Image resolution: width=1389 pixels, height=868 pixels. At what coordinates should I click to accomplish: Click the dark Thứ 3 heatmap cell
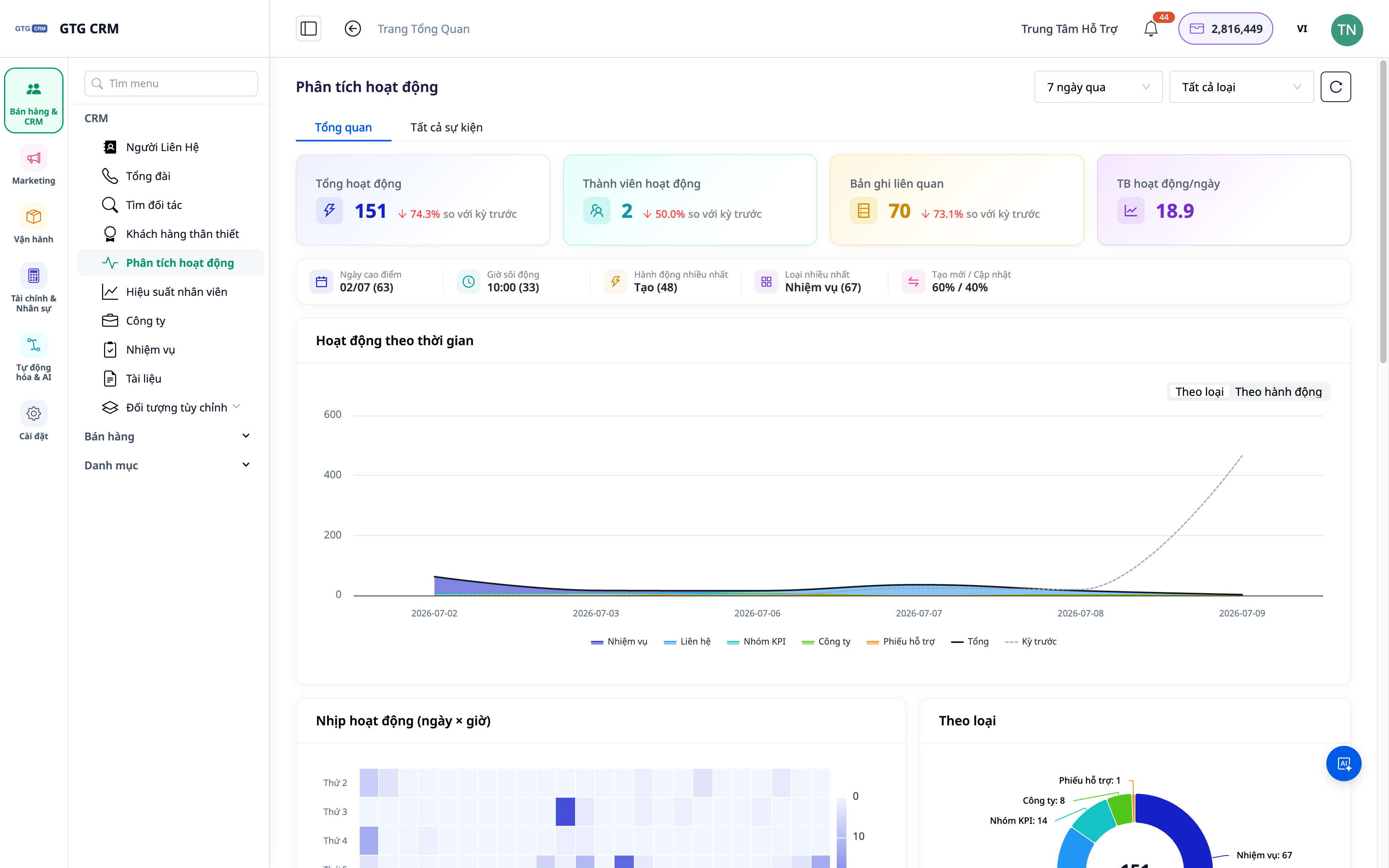(565, 812)
